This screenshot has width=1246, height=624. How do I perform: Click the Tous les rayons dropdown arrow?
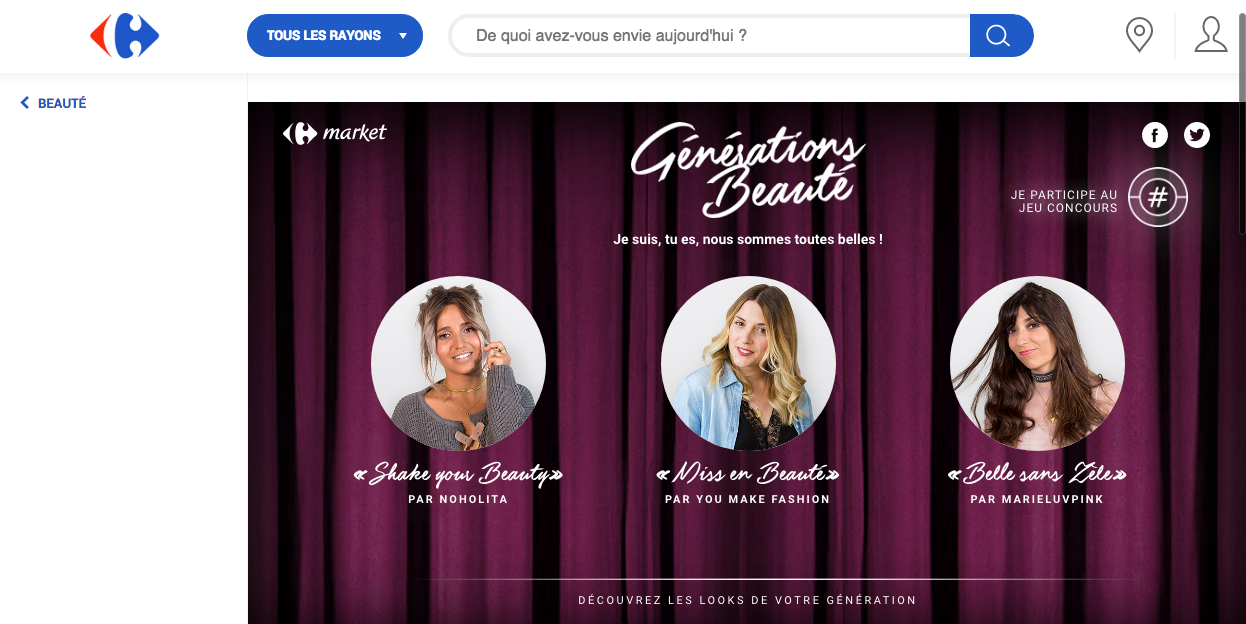pyautogui.click(x=403, y=36)
